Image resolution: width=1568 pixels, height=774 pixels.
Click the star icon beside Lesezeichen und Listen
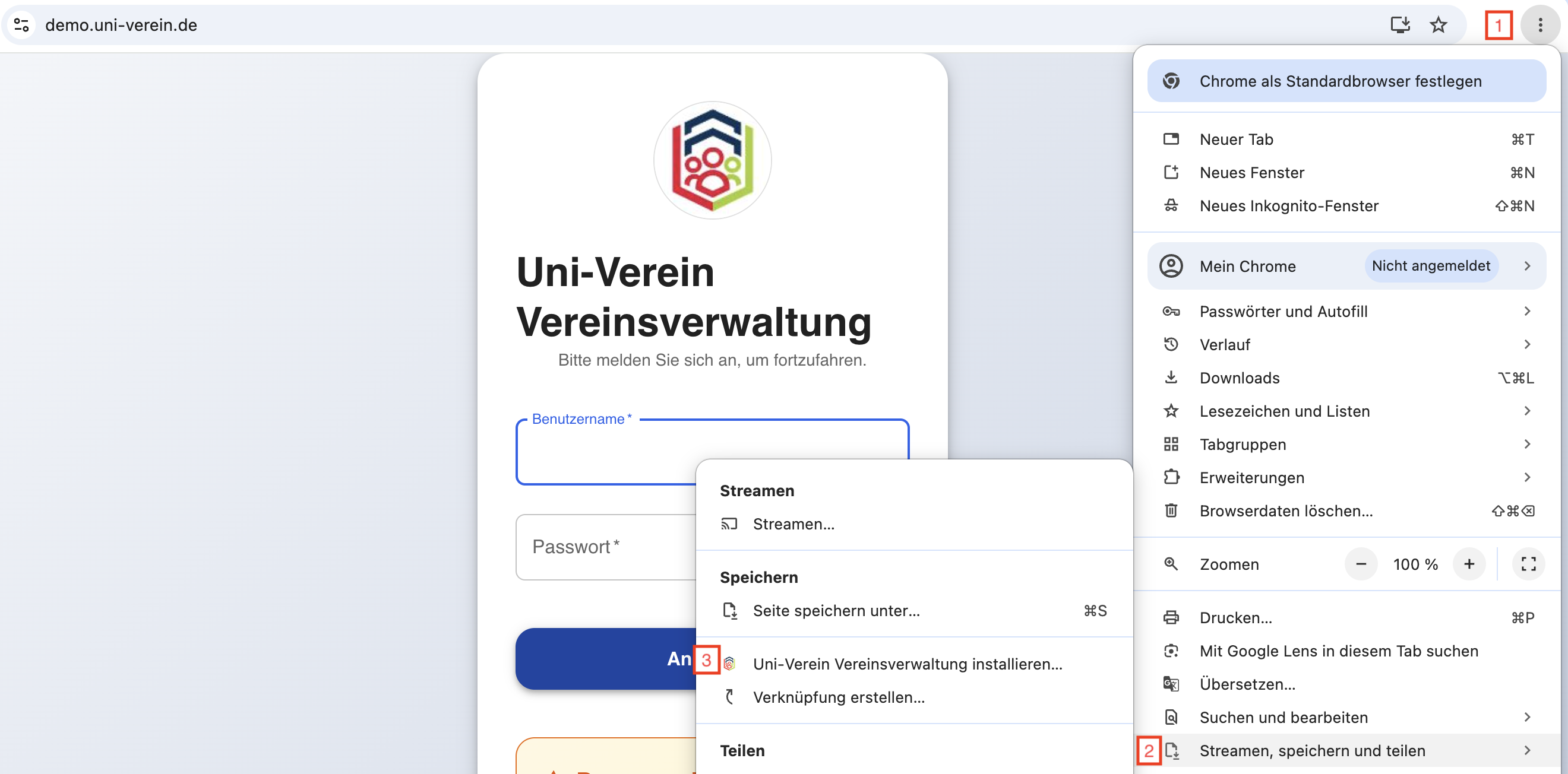pyautogui.click(x=1171, y=411)
